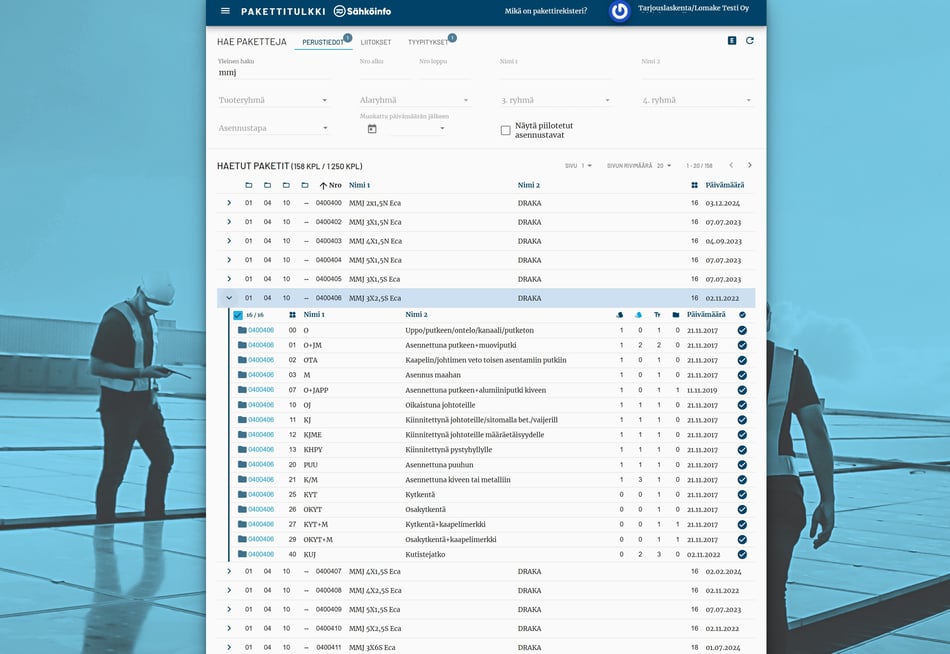Viewport: 950px width, 654px height.
Task: Open the hamburger navigation menu
Action: 225,11
